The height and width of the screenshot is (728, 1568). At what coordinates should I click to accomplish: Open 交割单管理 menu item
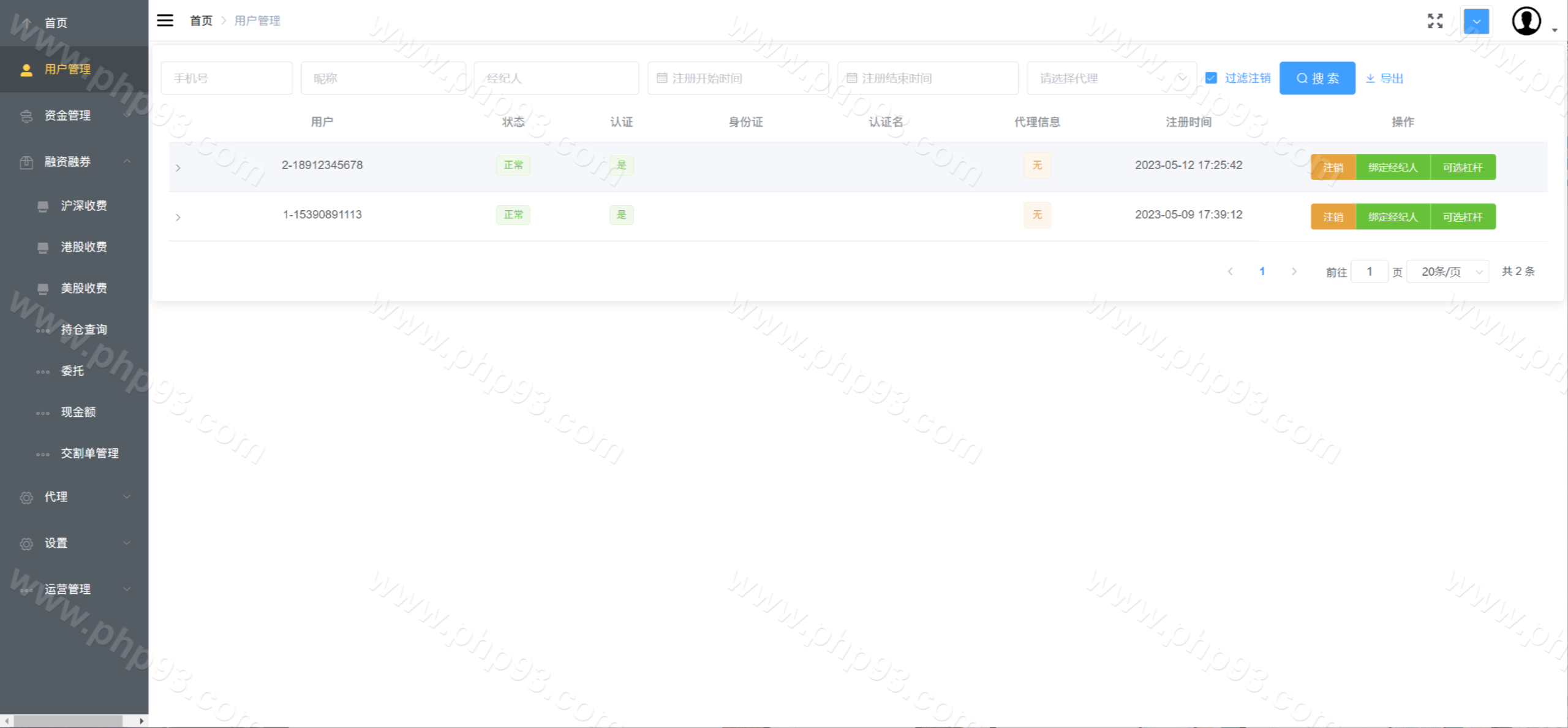point(89,453)
